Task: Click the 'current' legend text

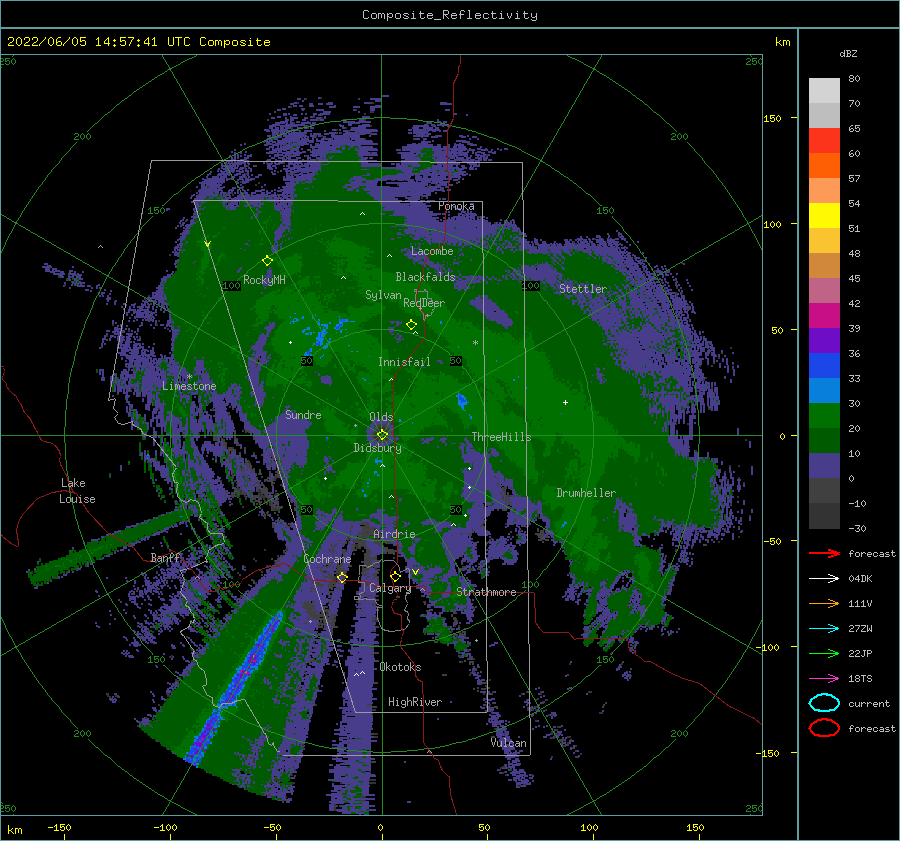Action: 869,704
